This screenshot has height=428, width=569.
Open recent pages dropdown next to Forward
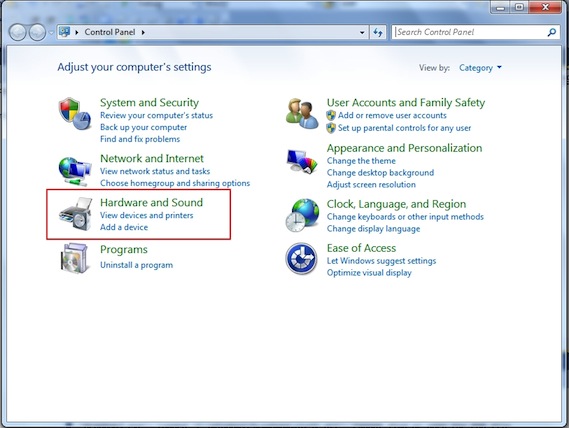point(51,32)
